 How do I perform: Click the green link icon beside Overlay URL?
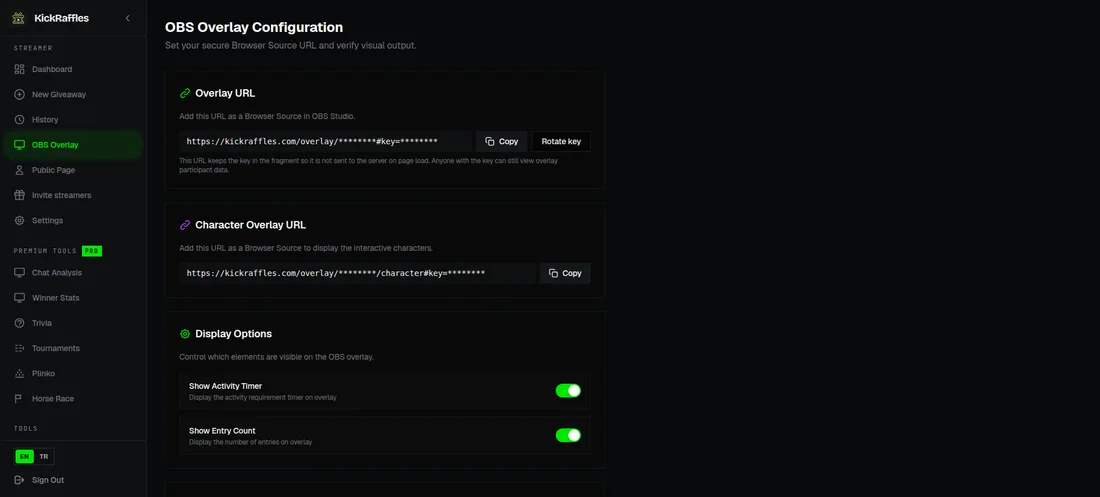[x=185, y=93]
